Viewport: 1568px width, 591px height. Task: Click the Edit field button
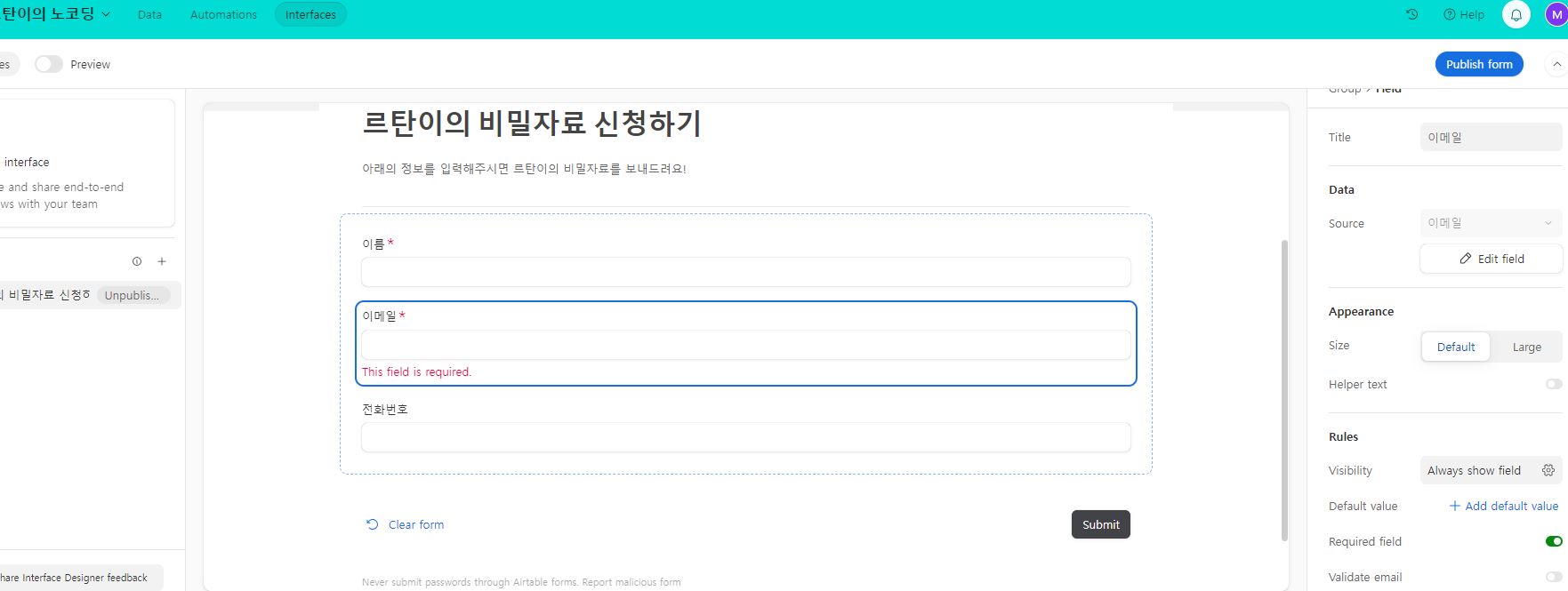coord(1491,259)
